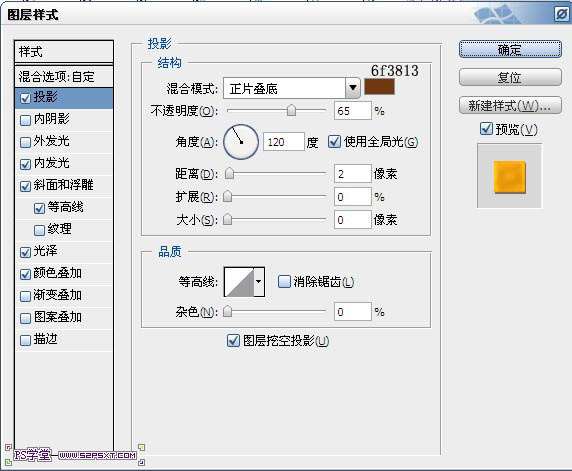Click the 距离 distance slider handle
This screenshot has height=471, width=572.
pyautogui.click(x=229, y=173)
